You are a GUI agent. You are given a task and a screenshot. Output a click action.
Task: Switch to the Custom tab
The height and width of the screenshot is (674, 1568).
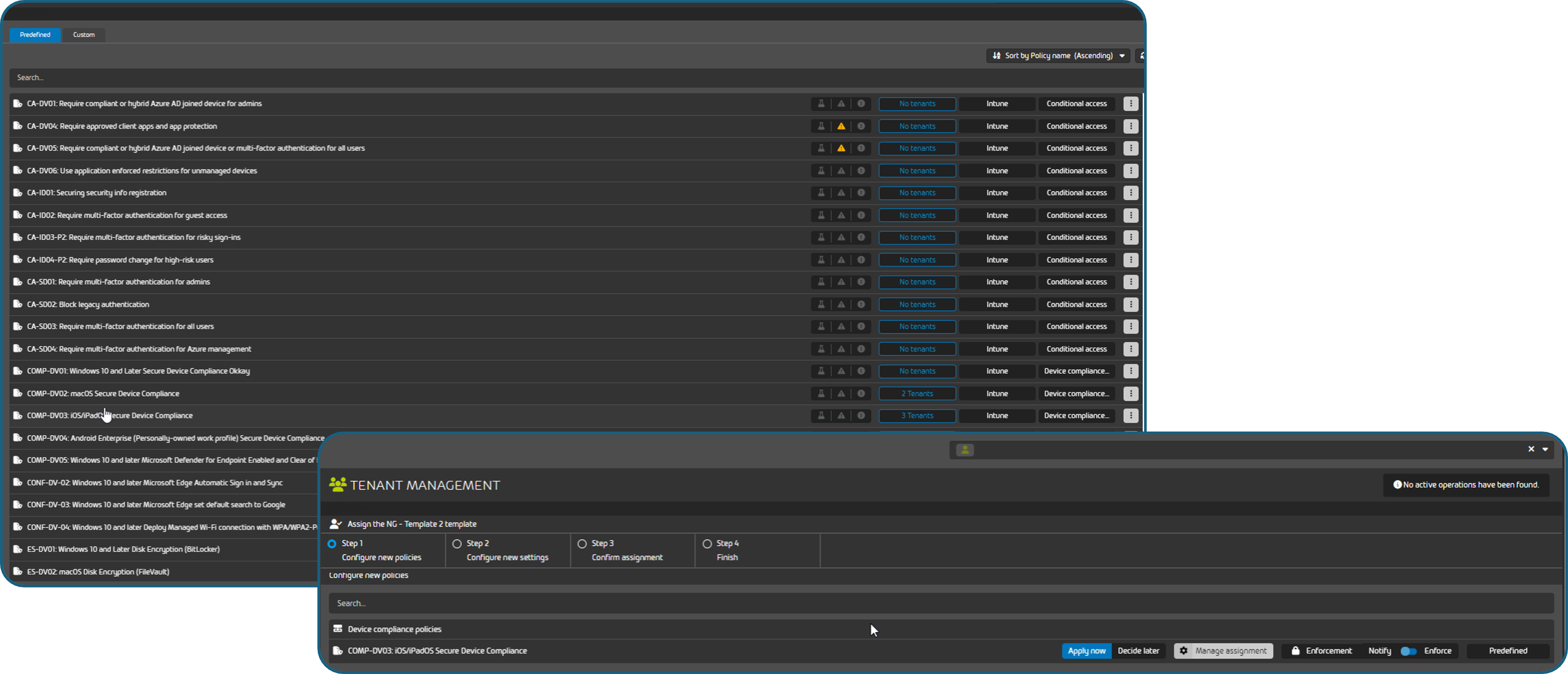84,35
